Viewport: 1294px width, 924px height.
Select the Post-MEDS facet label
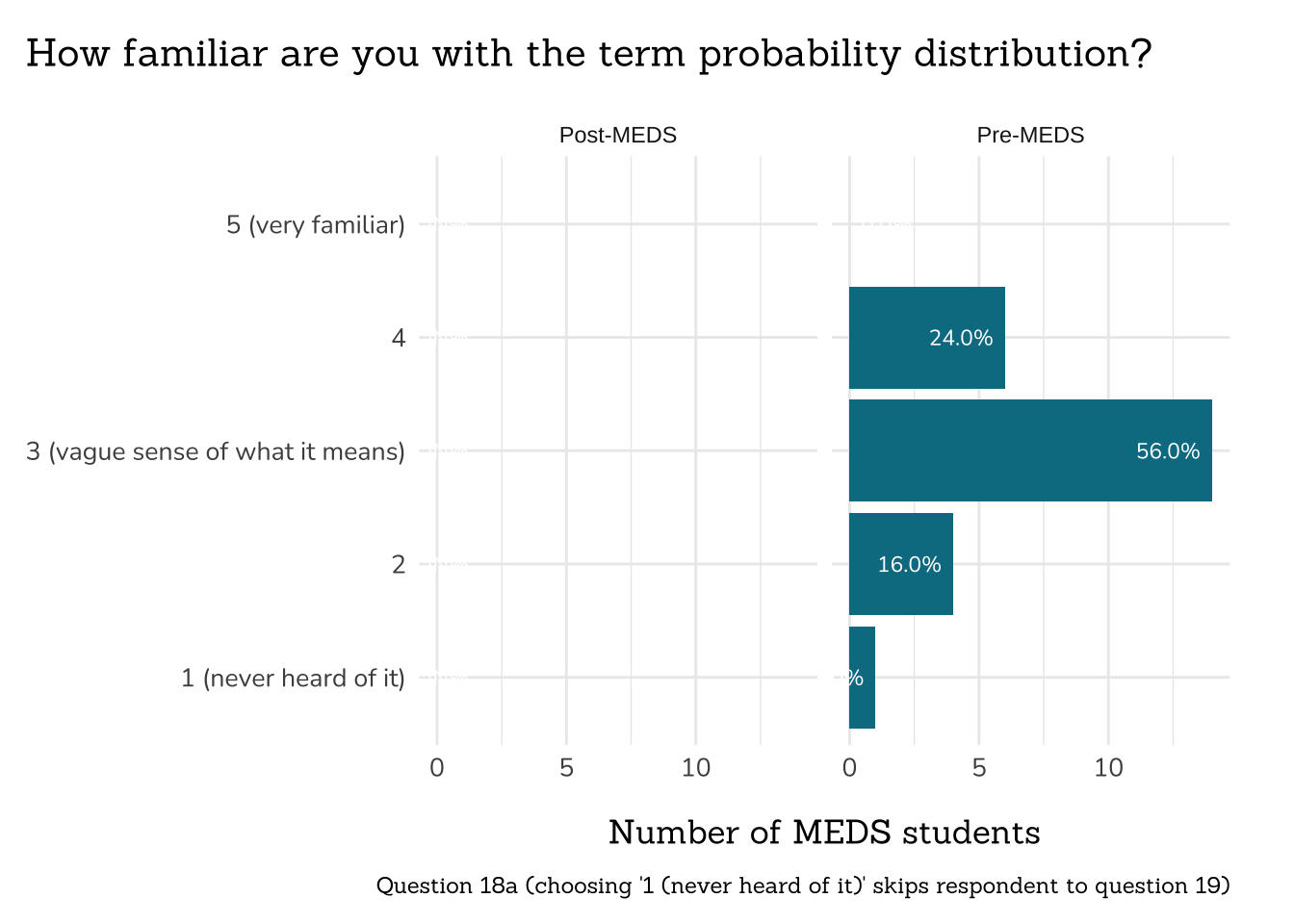(x=617, y=136)
